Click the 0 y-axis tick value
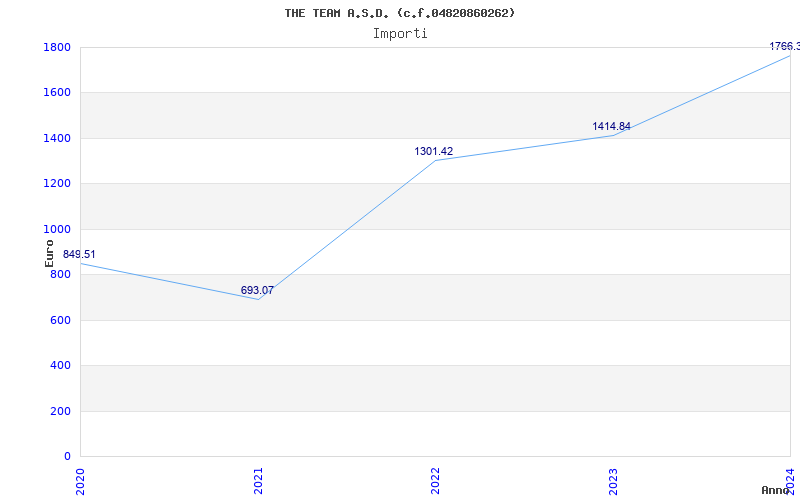This screenshot has height=500, width=800. (x=66, y=457)
